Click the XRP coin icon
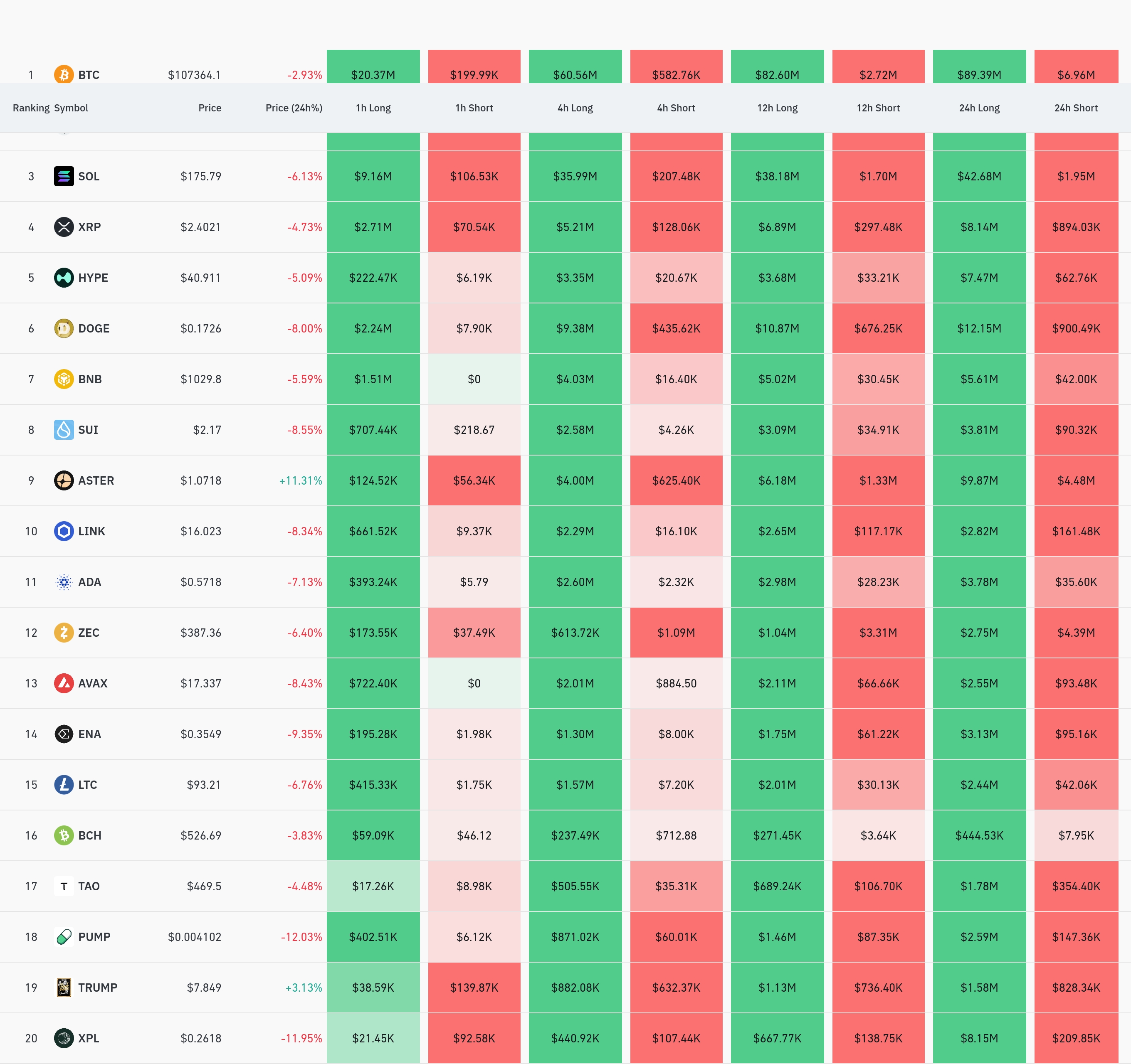 click(64, 227)
